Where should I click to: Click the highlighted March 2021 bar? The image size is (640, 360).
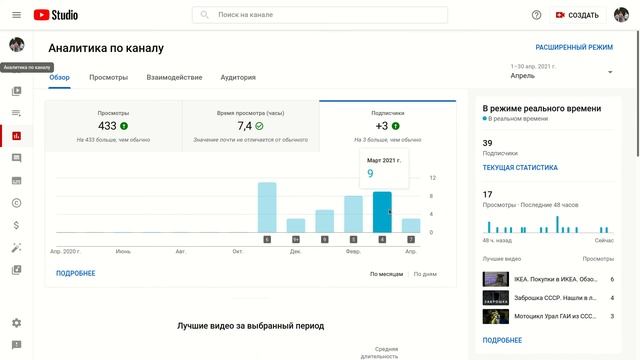coord(382,212)
